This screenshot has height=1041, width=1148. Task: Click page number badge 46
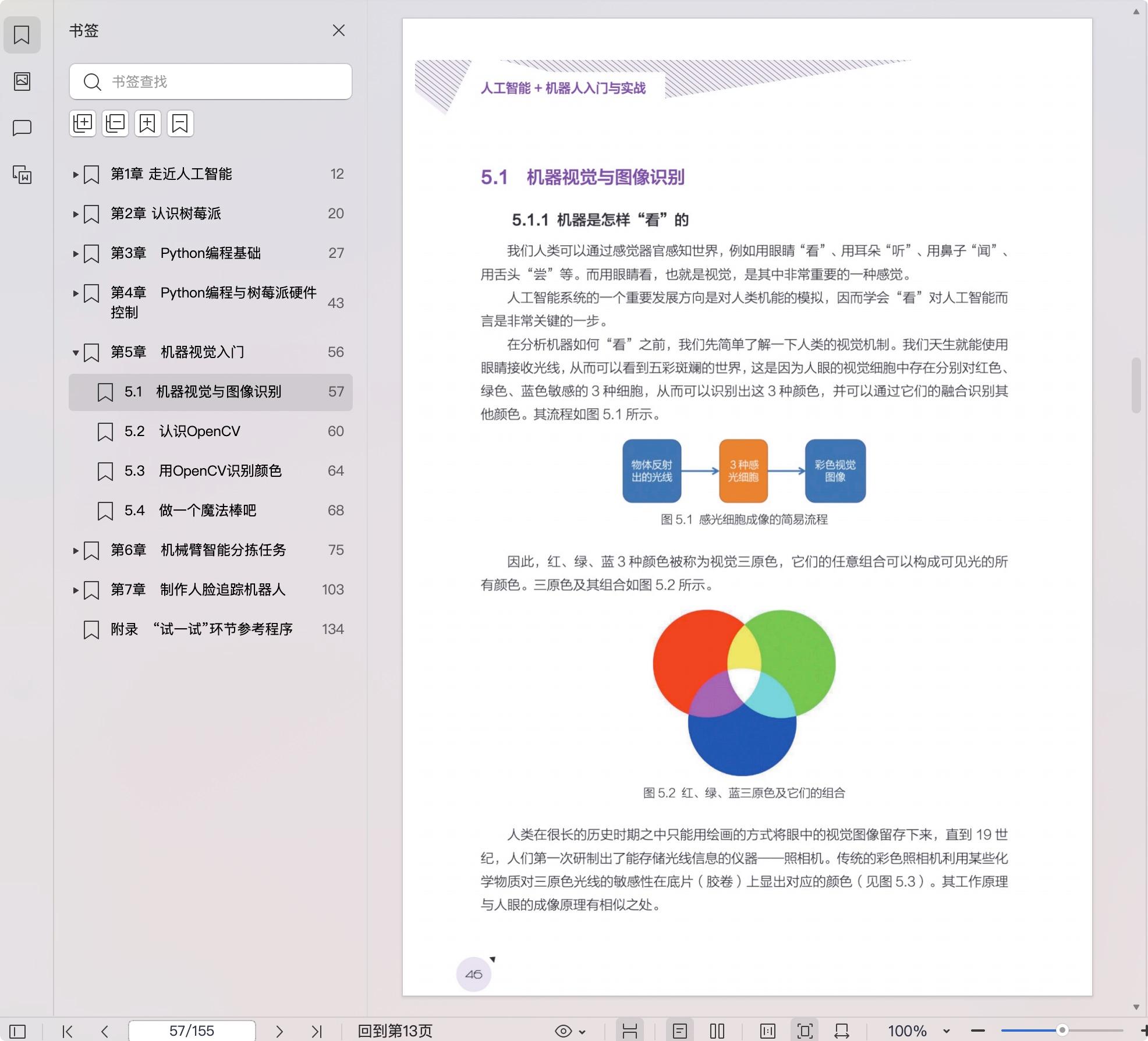pos(474,974)
